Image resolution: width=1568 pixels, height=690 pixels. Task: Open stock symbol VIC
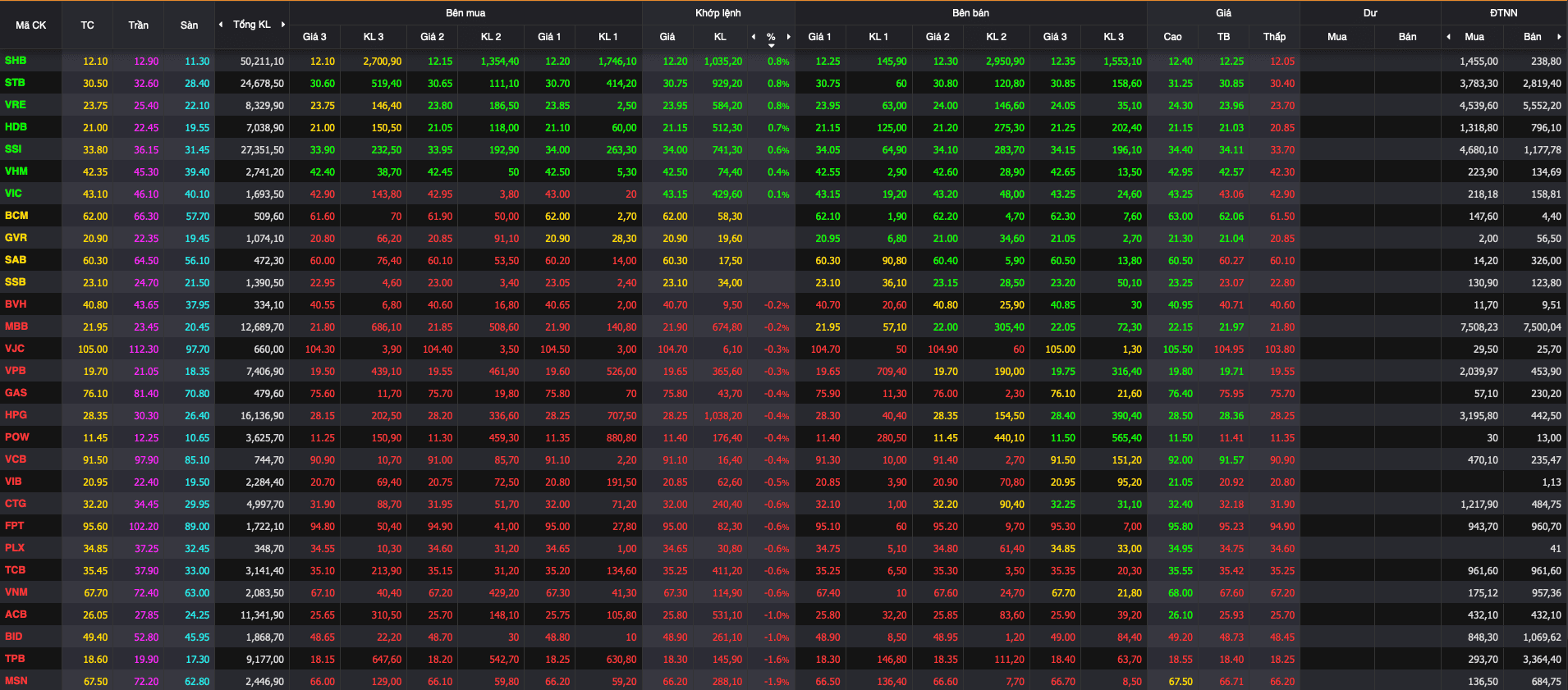(13, 194)
